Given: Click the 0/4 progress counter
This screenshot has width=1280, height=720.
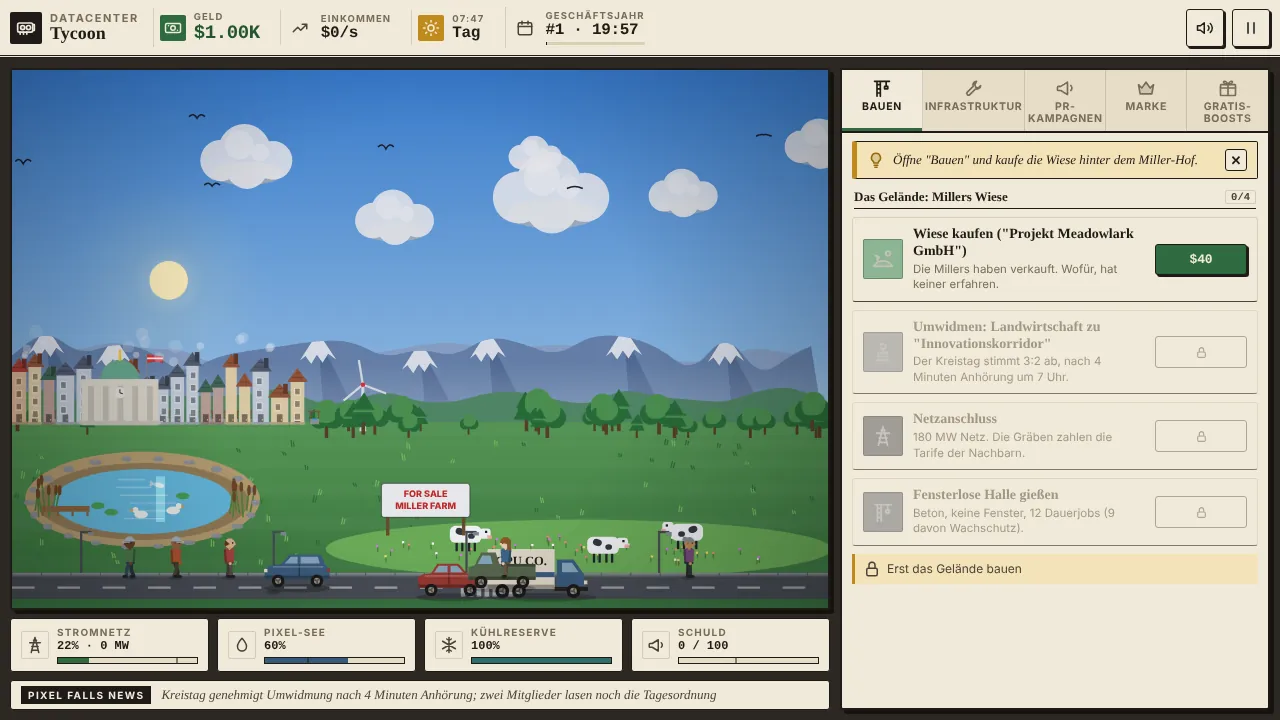Looking at the screenshot, I should (1240, 197).
